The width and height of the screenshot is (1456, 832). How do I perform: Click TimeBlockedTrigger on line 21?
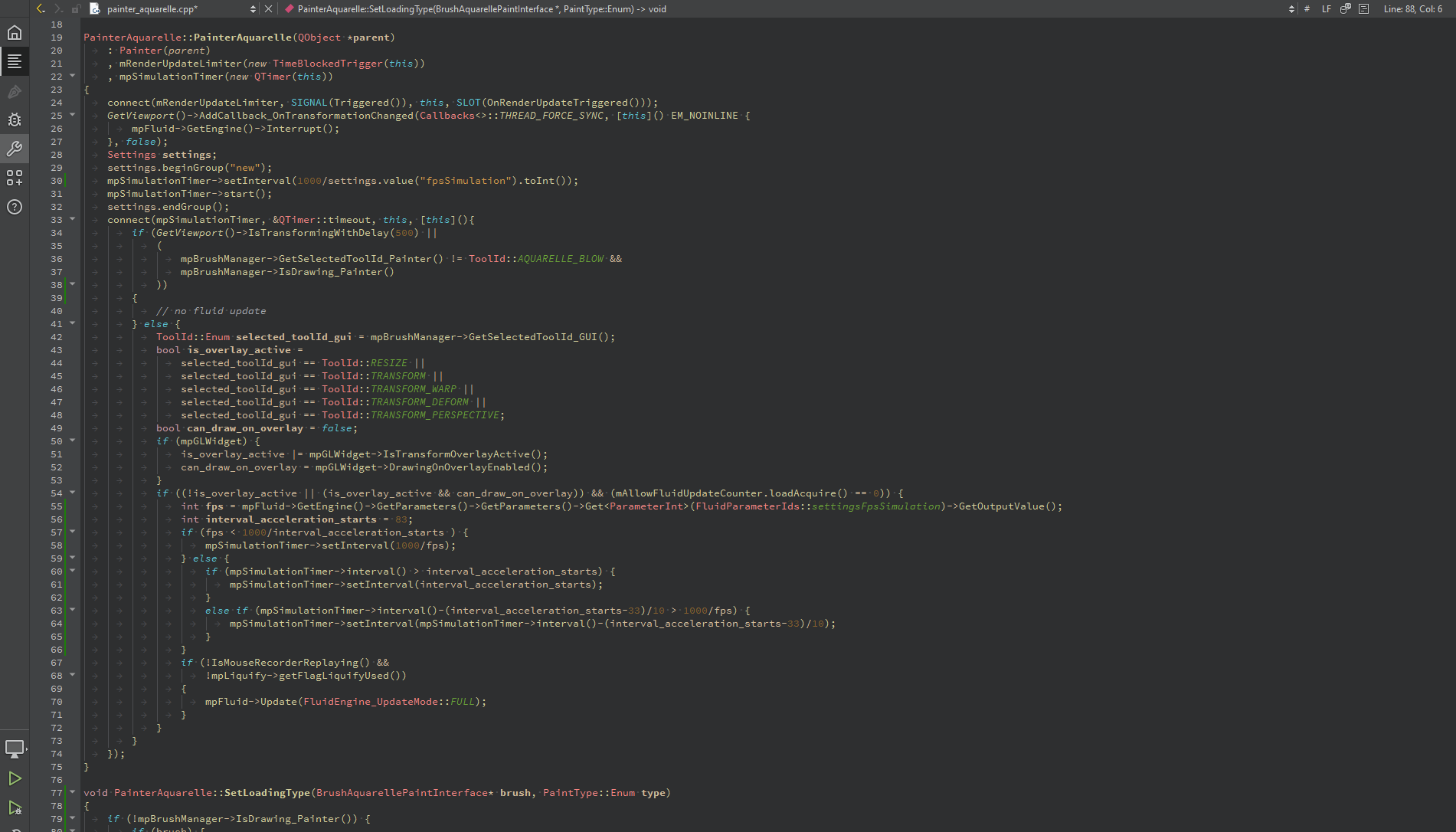pyautogui.click(x=328, y=64)
